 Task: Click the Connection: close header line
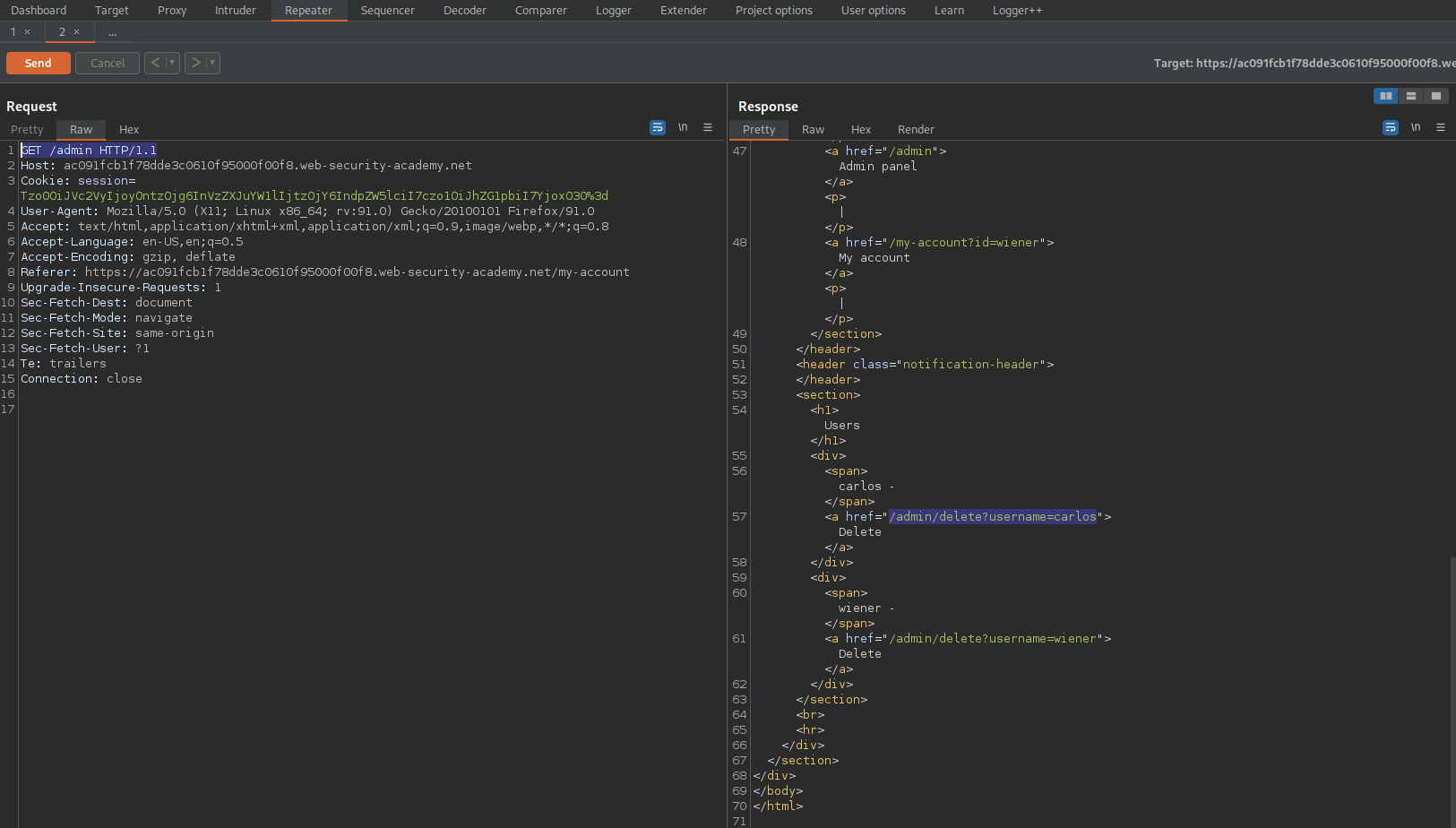point(82,379)
